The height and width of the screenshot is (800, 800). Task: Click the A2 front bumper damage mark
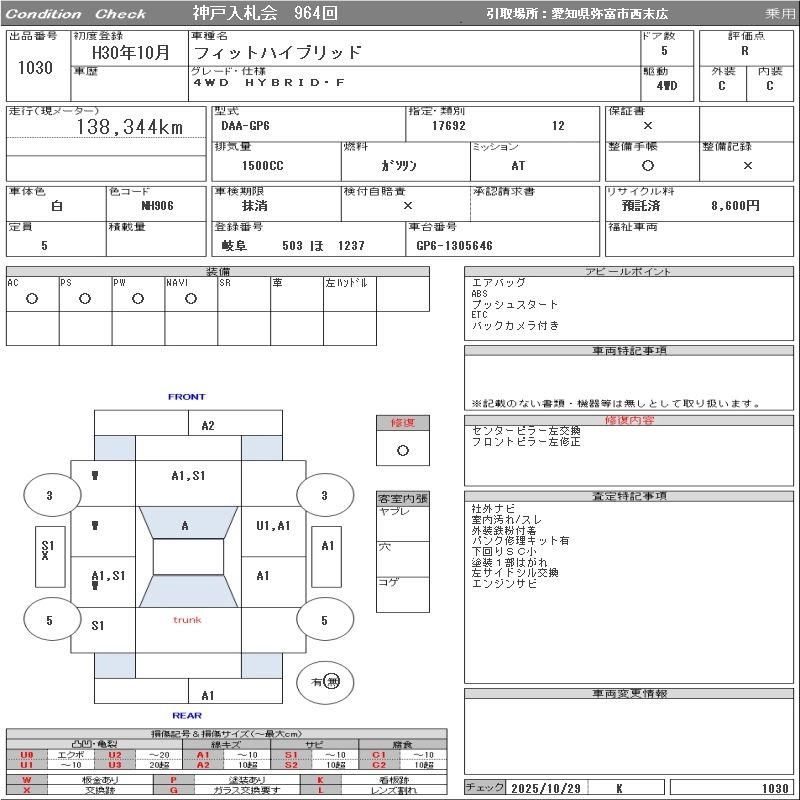tap(208, 425)
